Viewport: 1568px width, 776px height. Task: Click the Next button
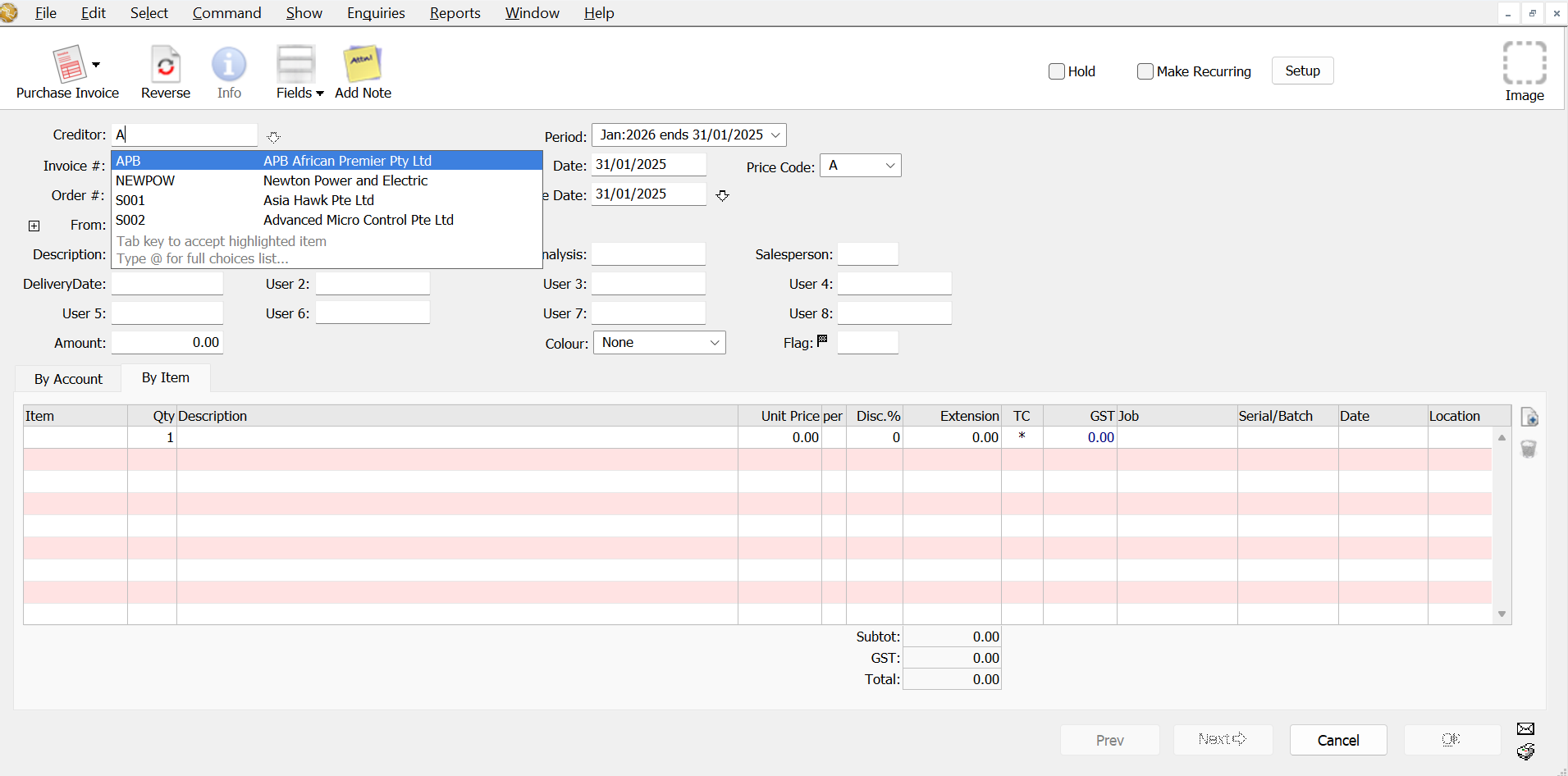point(1223,740)
